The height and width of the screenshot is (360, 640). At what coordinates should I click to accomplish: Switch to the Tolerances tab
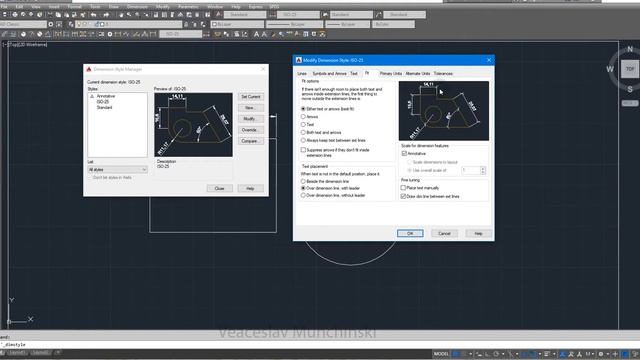tap(443, 73)
